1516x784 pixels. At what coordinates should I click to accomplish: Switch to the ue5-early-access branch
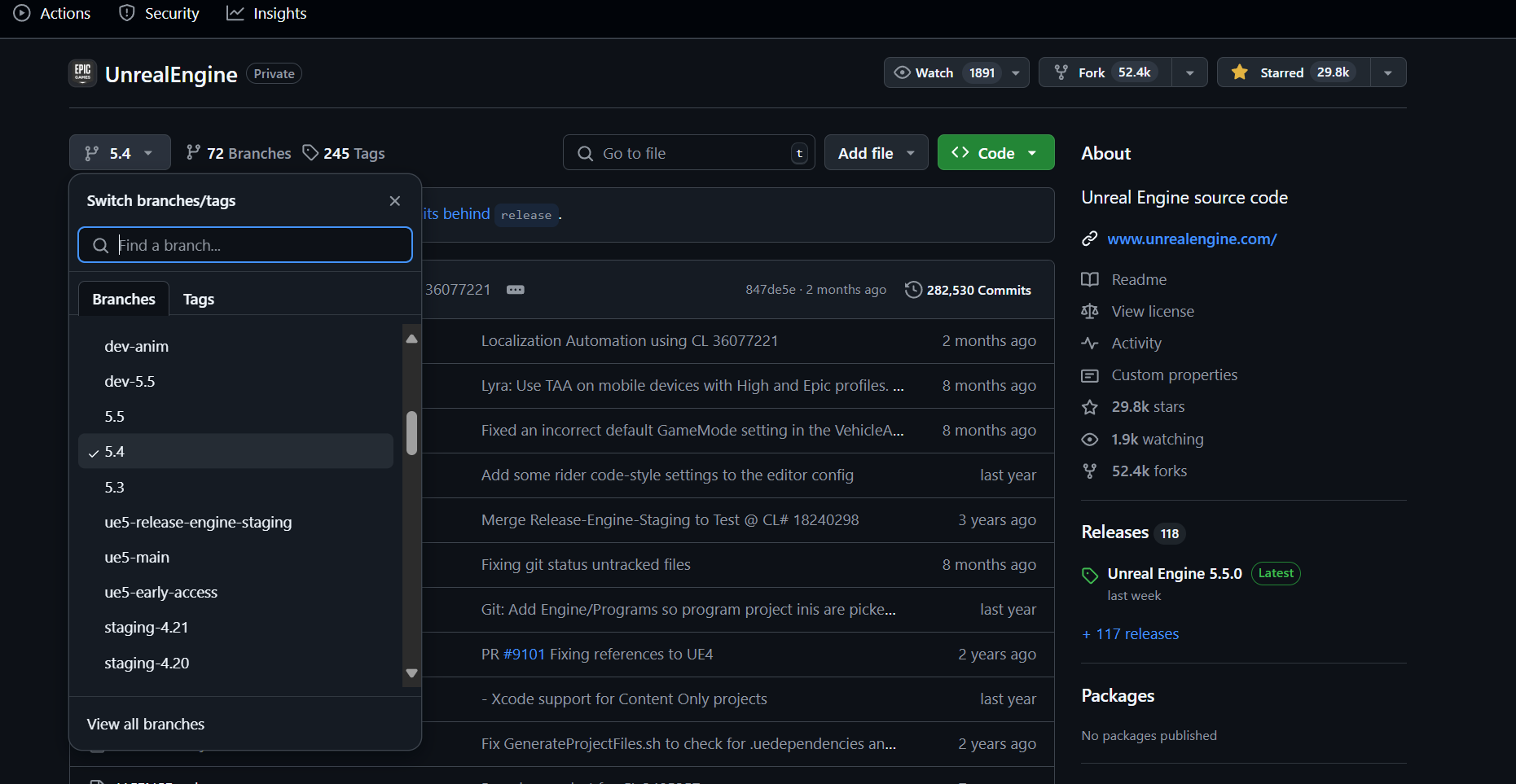pyautogui.click(x=235, y=592)
